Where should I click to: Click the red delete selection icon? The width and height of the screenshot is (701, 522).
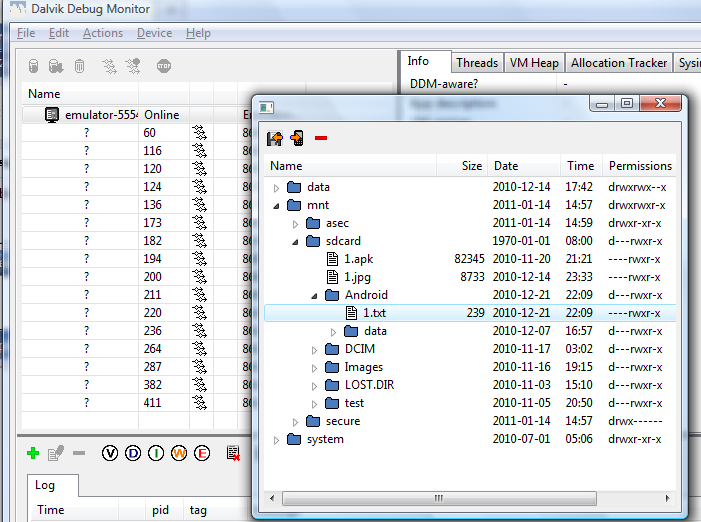pyautogui.click(x=321, y=138)
